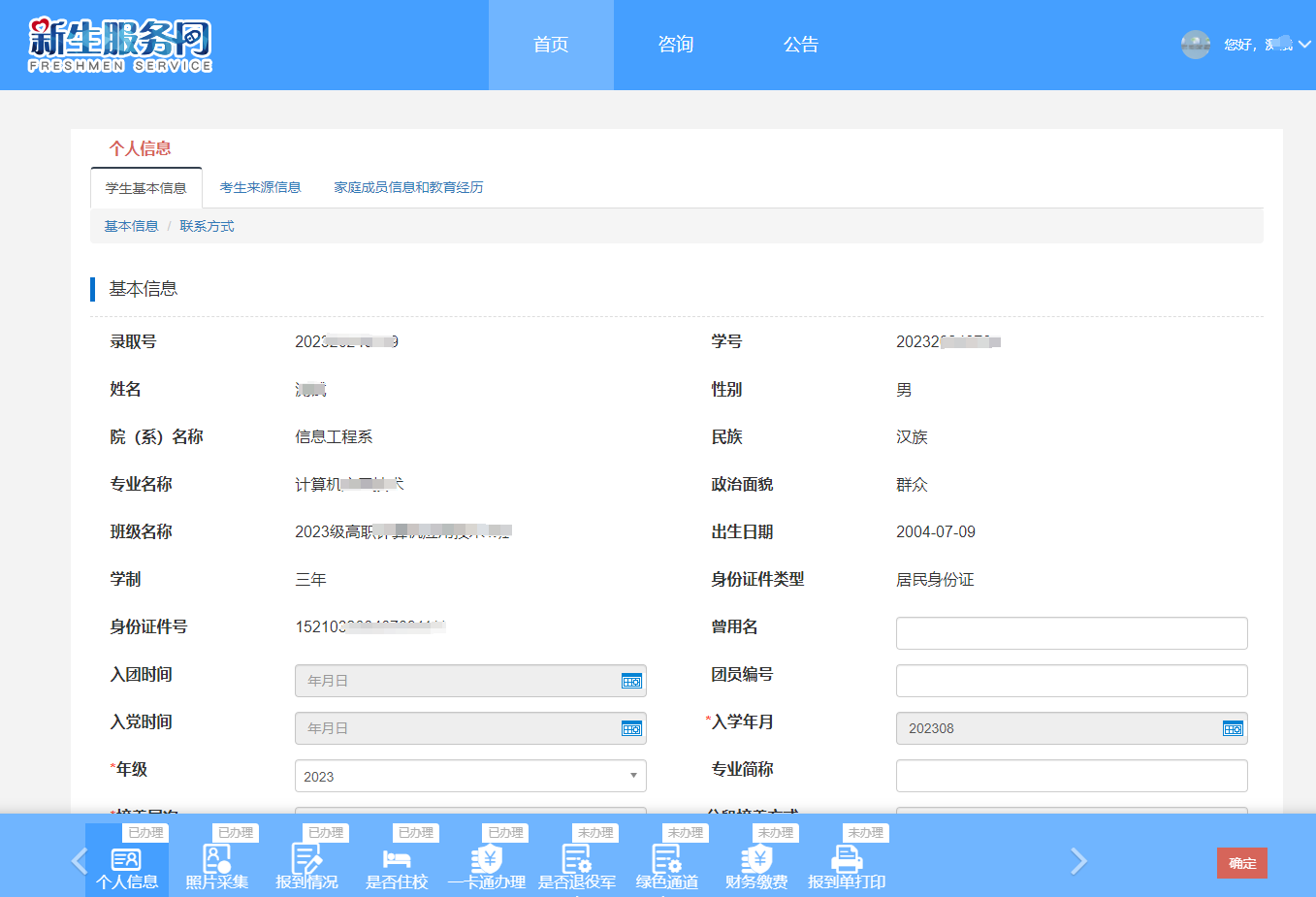Click the 未办理 badge above 财务缴费

point(776,833)
